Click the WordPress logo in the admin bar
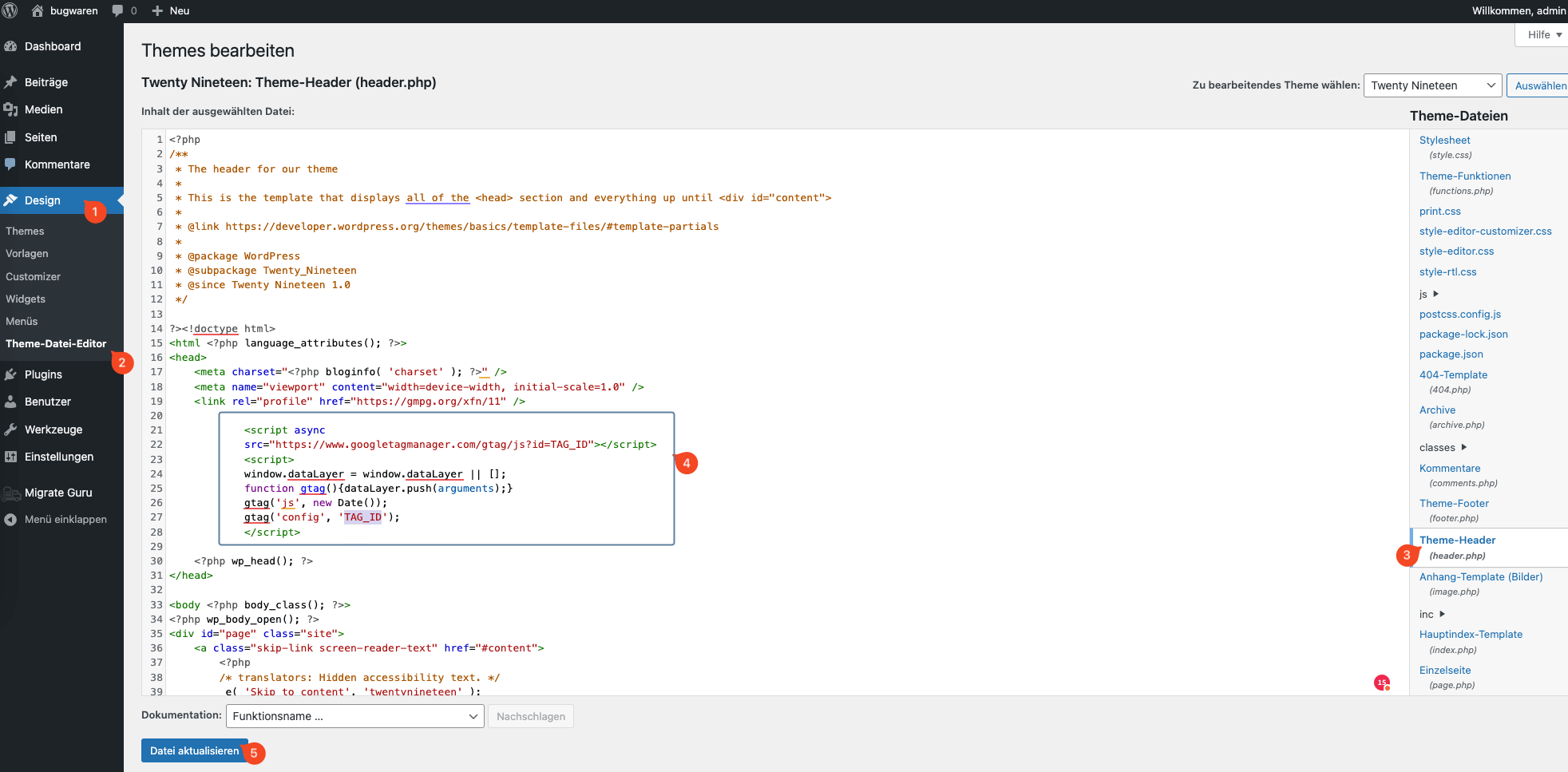The height and width of the screenshot is (772, 1568). tap(11, 10)
